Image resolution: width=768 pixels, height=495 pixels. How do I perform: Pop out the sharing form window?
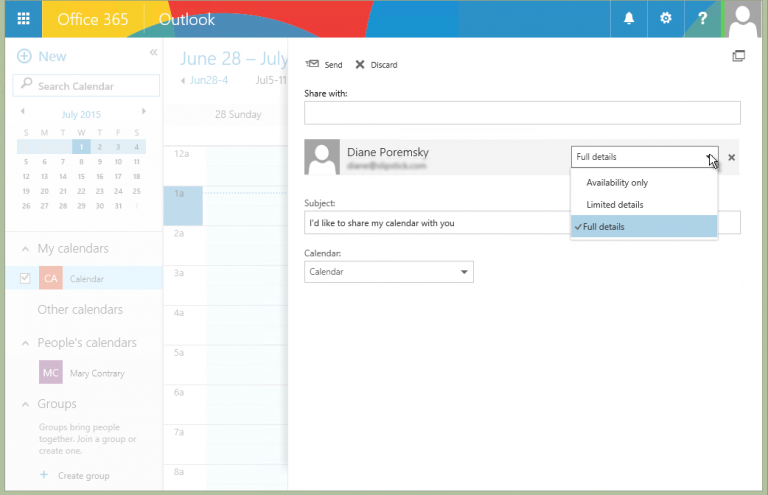[x=739, y=56]
